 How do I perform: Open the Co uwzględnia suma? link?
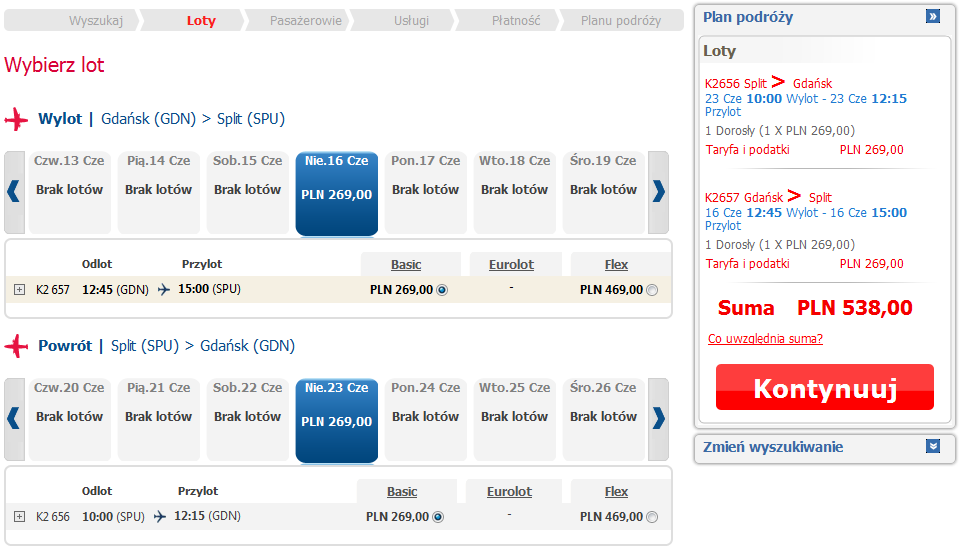[765, 339]
